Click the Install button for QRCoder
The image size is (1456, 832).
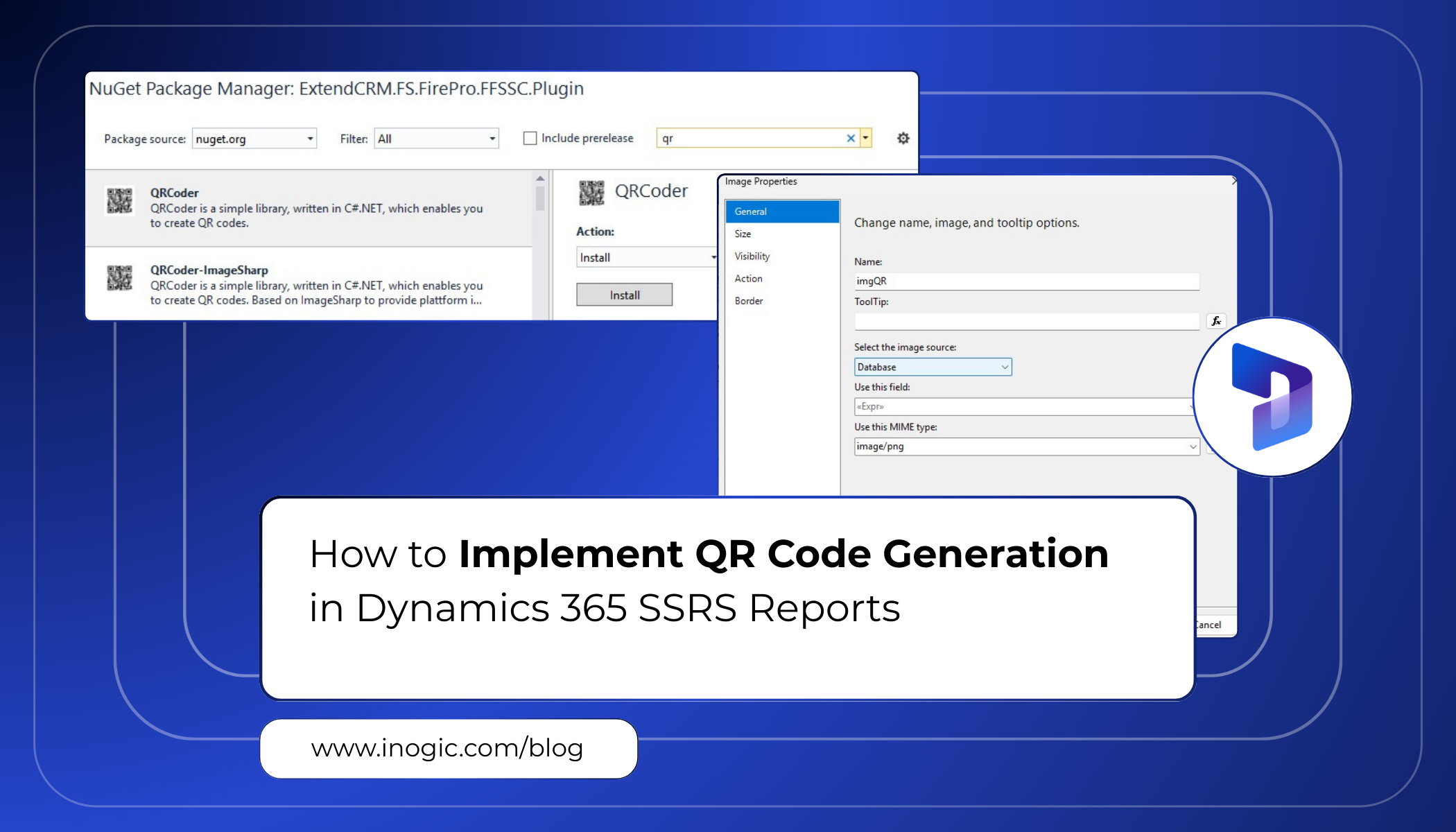point(623,294)
